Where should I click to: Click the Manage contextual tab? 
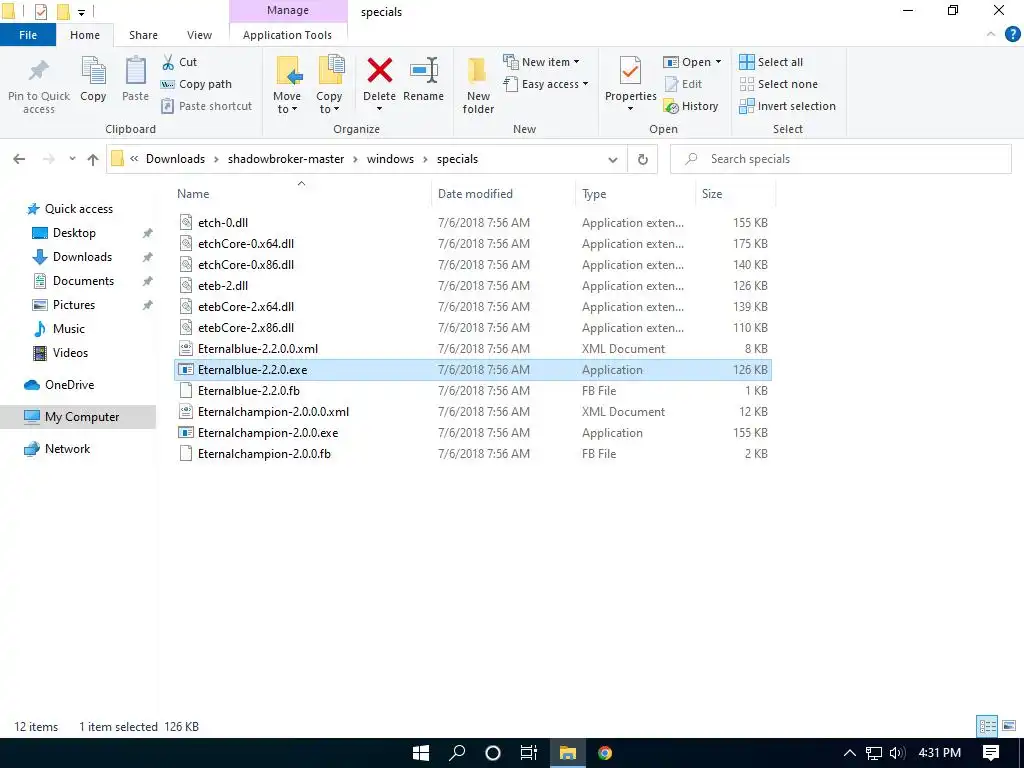coord(288,10)
